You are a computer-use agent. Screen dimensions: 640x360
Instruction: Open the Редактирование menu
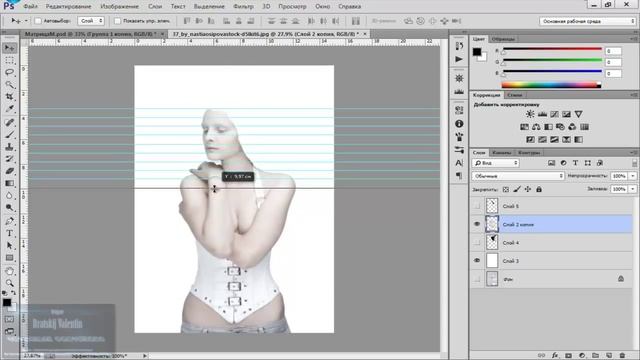pyautogui.click(x=69, y=7)
